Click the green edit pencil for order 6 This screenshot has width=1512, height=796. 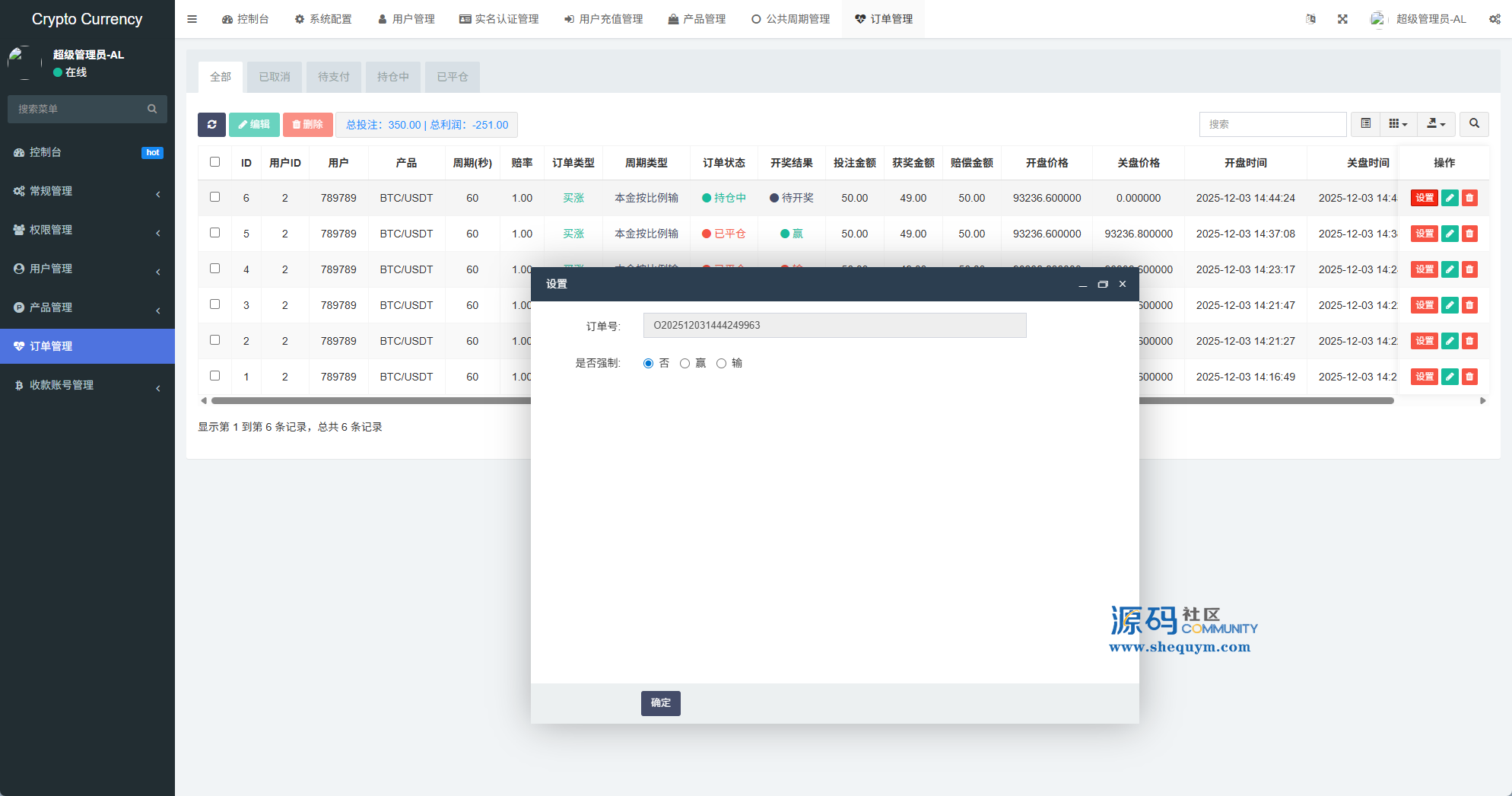point(1450,198)
